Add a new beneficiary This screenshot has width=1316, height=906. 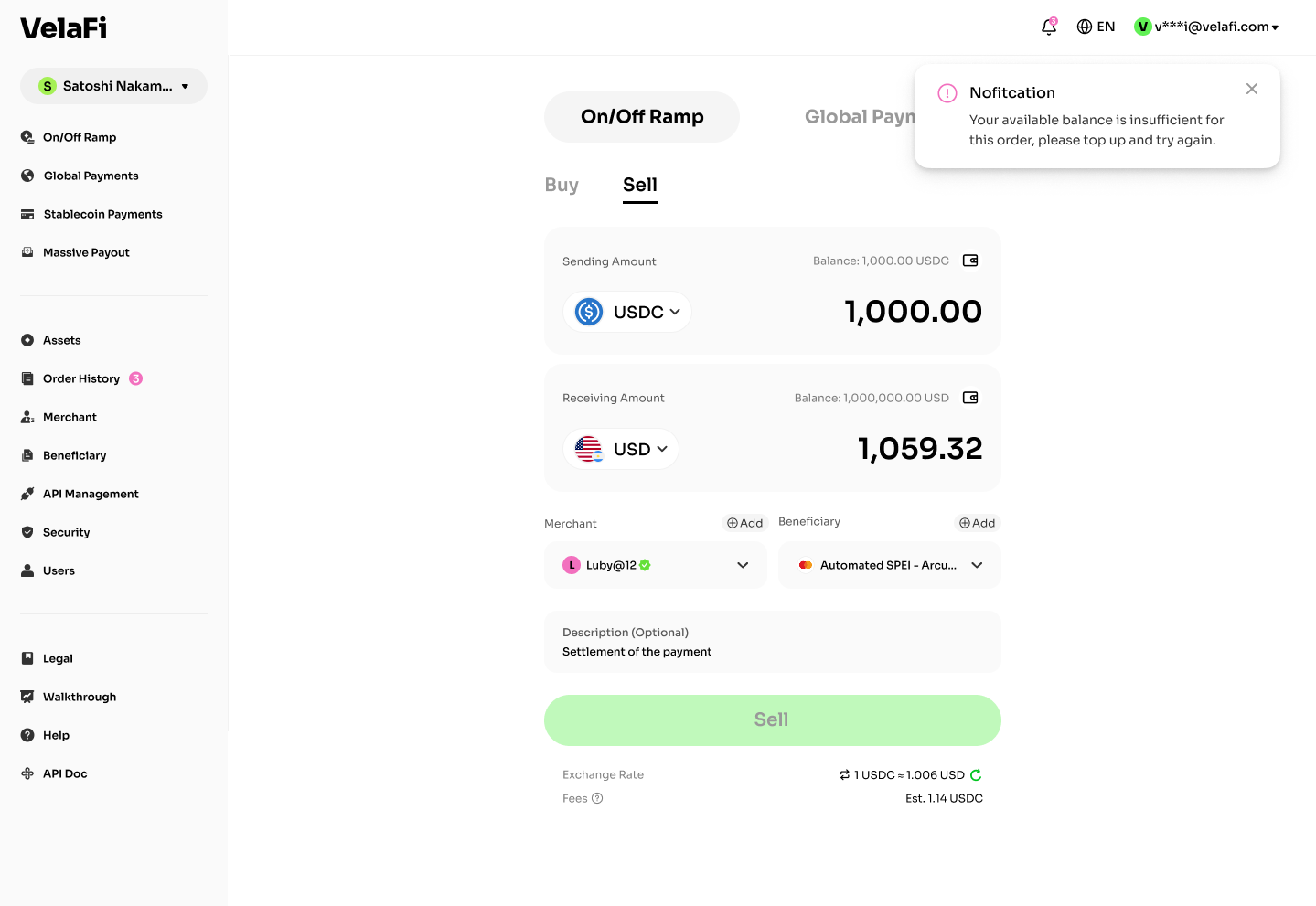[977, 523]
